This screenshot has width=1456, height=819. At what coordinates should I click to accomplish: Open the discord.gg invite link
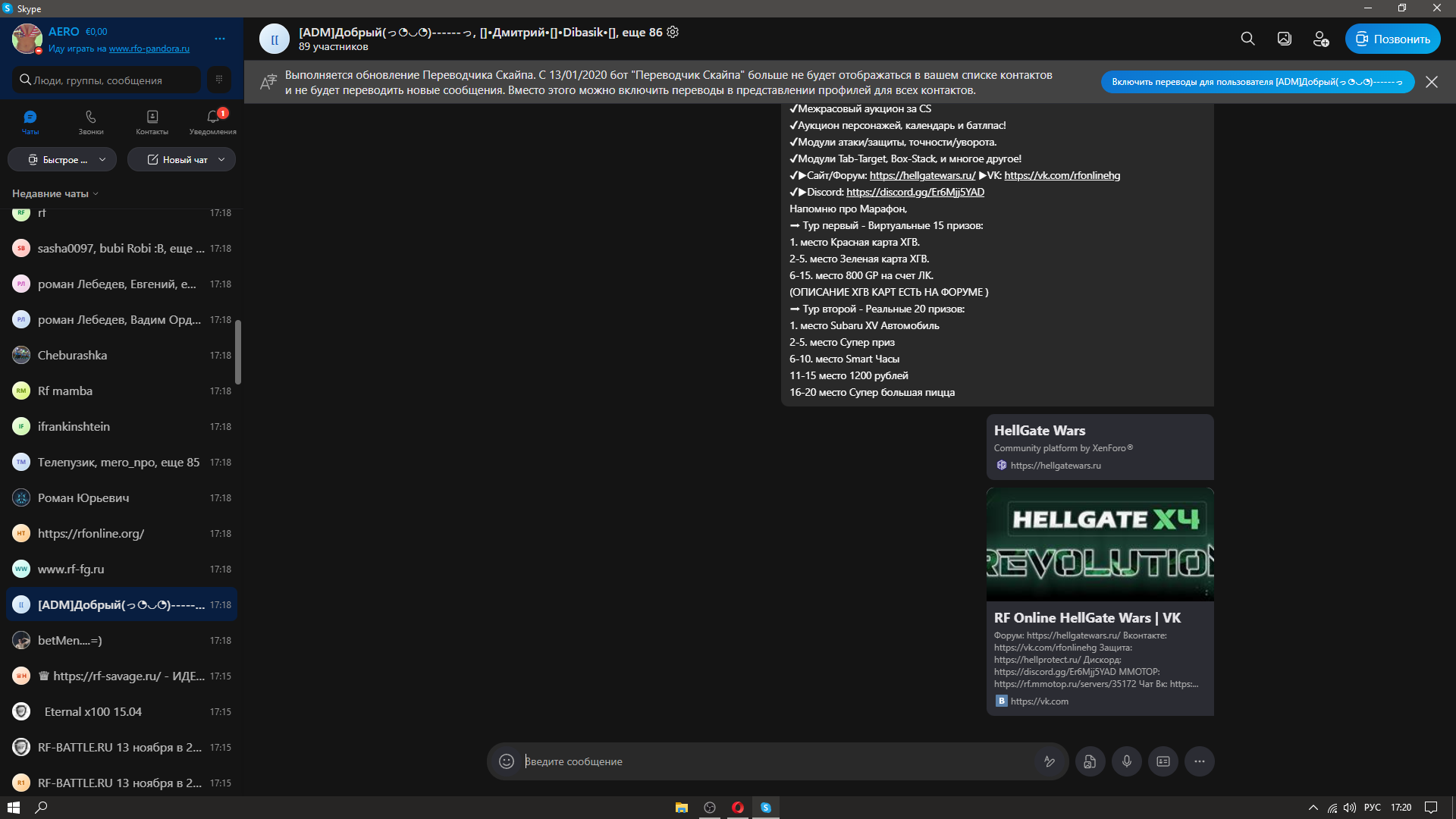[x=915, y=192]
